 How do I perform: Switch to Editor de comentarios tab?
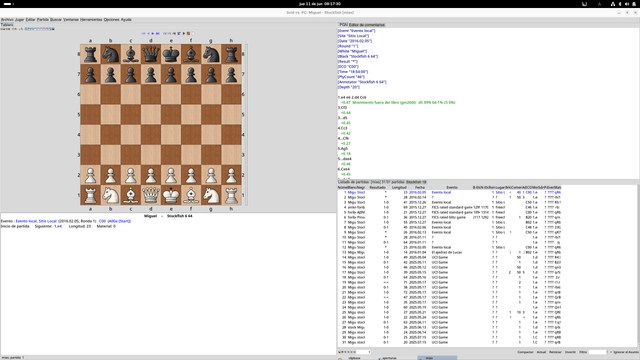click(367, 25)
